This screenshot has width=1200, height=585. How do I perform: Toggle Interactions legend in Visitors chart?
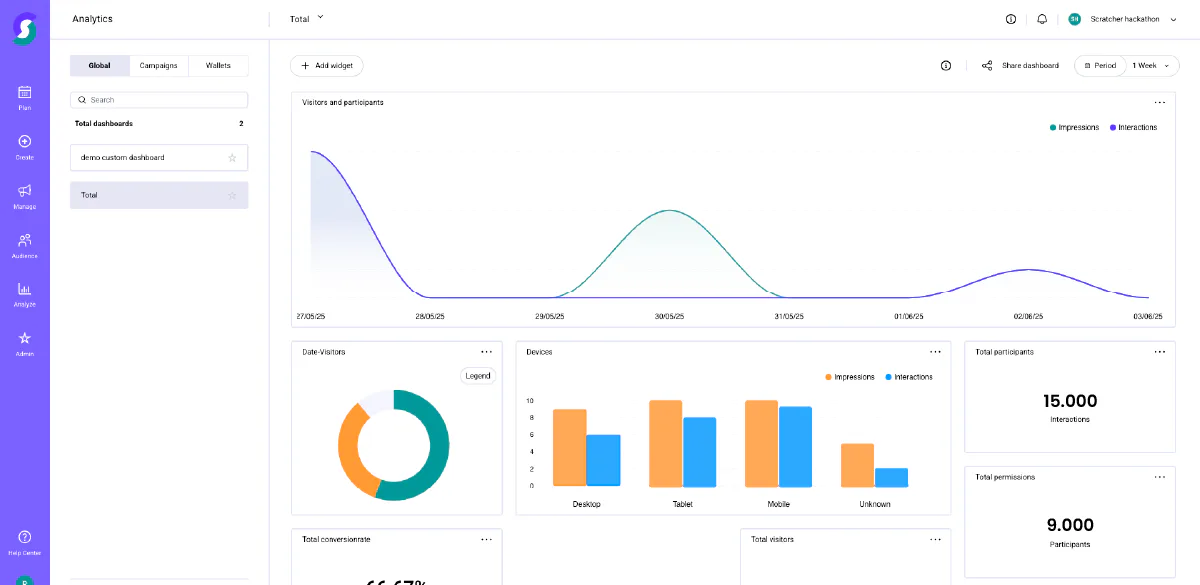tap(1133, 127)
